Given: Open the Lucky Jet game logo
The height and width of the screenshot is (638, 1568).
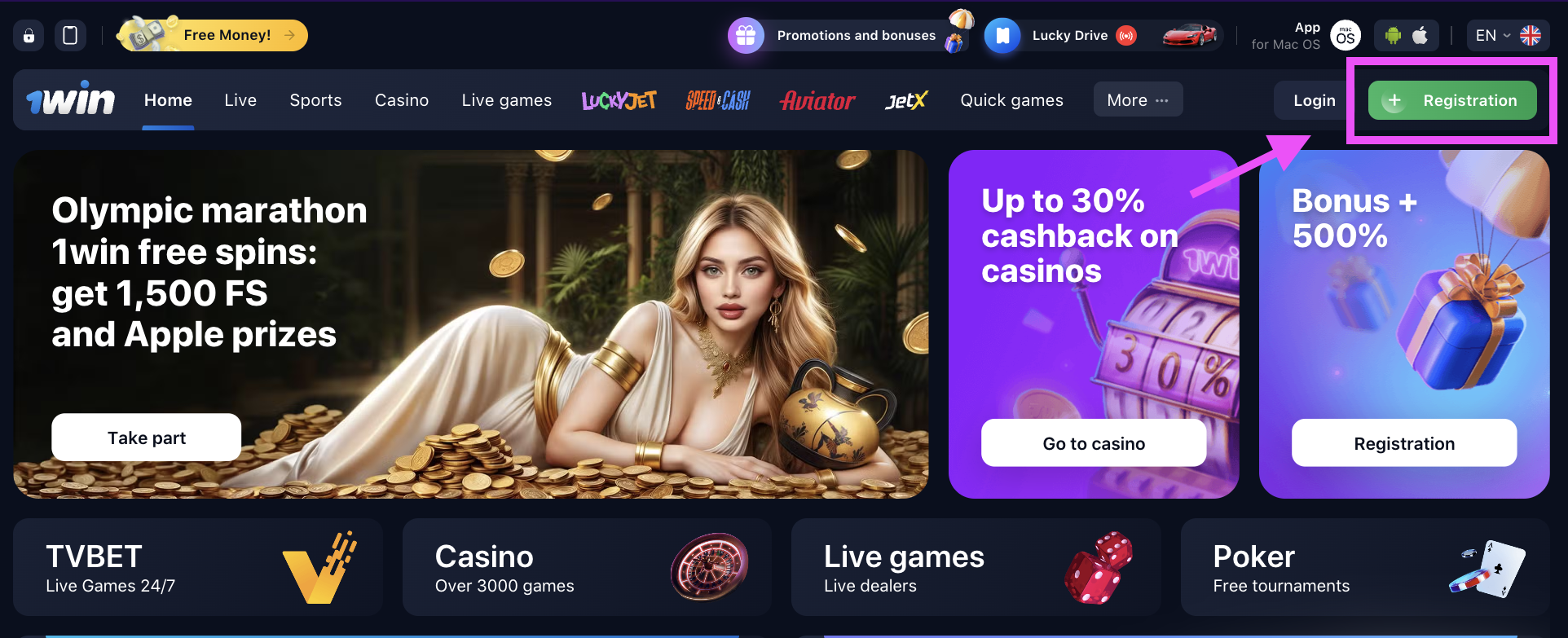Looking at the screenshot, I should (619, 100).
